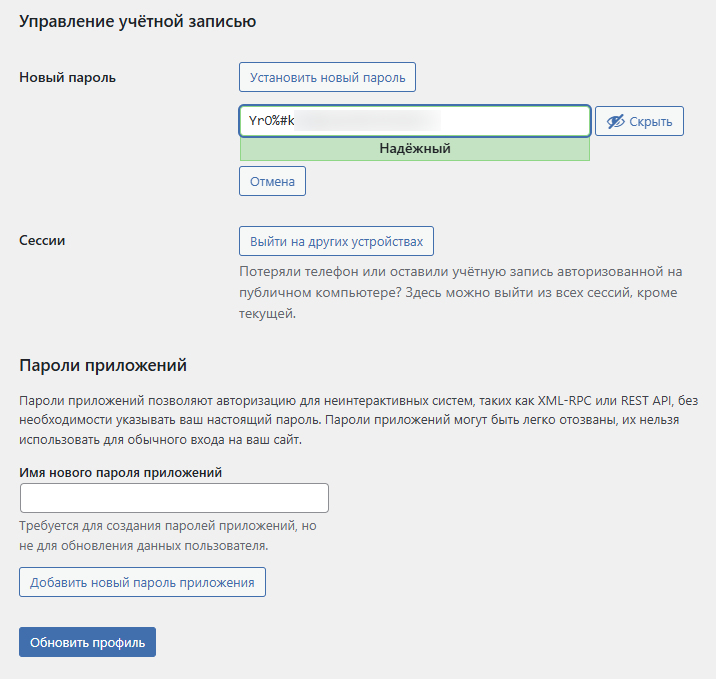Click the 'Управление учётной записью' heading
Image resolution: width=716 pixels, height=679 pixels.
pos(137,20)
